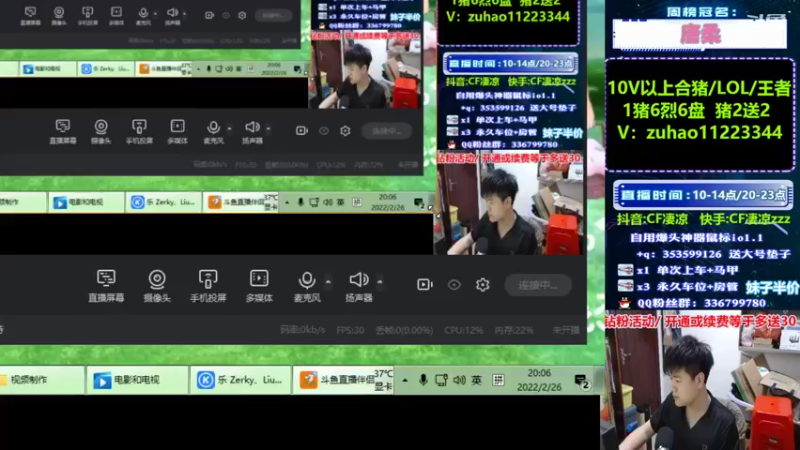Screen dimensions: 800x450
Task: Open 乐 Zerky、Liu... in the largest taskbar
Action: pyautogui.click(x=240, y=380)
